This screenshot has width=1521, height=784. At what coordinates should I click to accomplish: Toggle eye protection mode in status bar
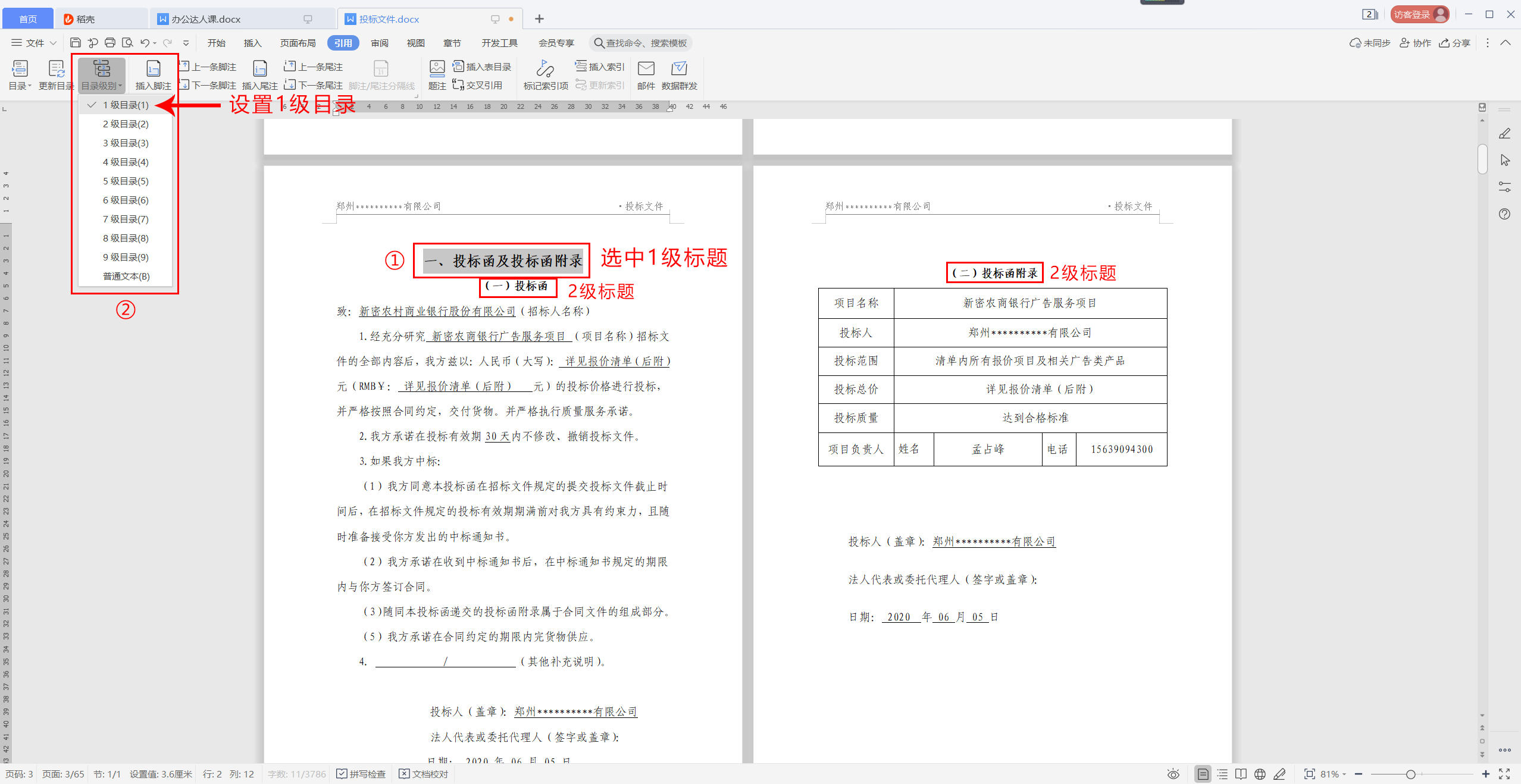(x=1173, y=774)
